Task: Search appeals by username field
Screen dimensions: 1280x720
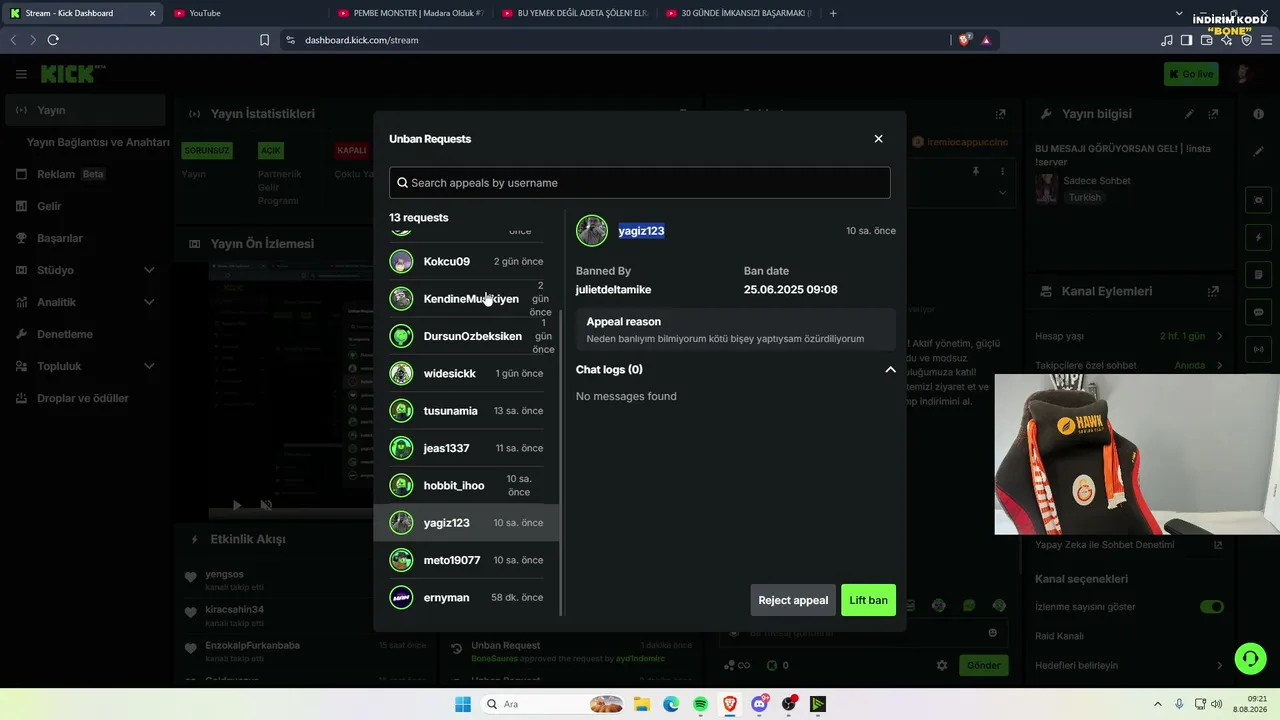Action: point(639,182)
